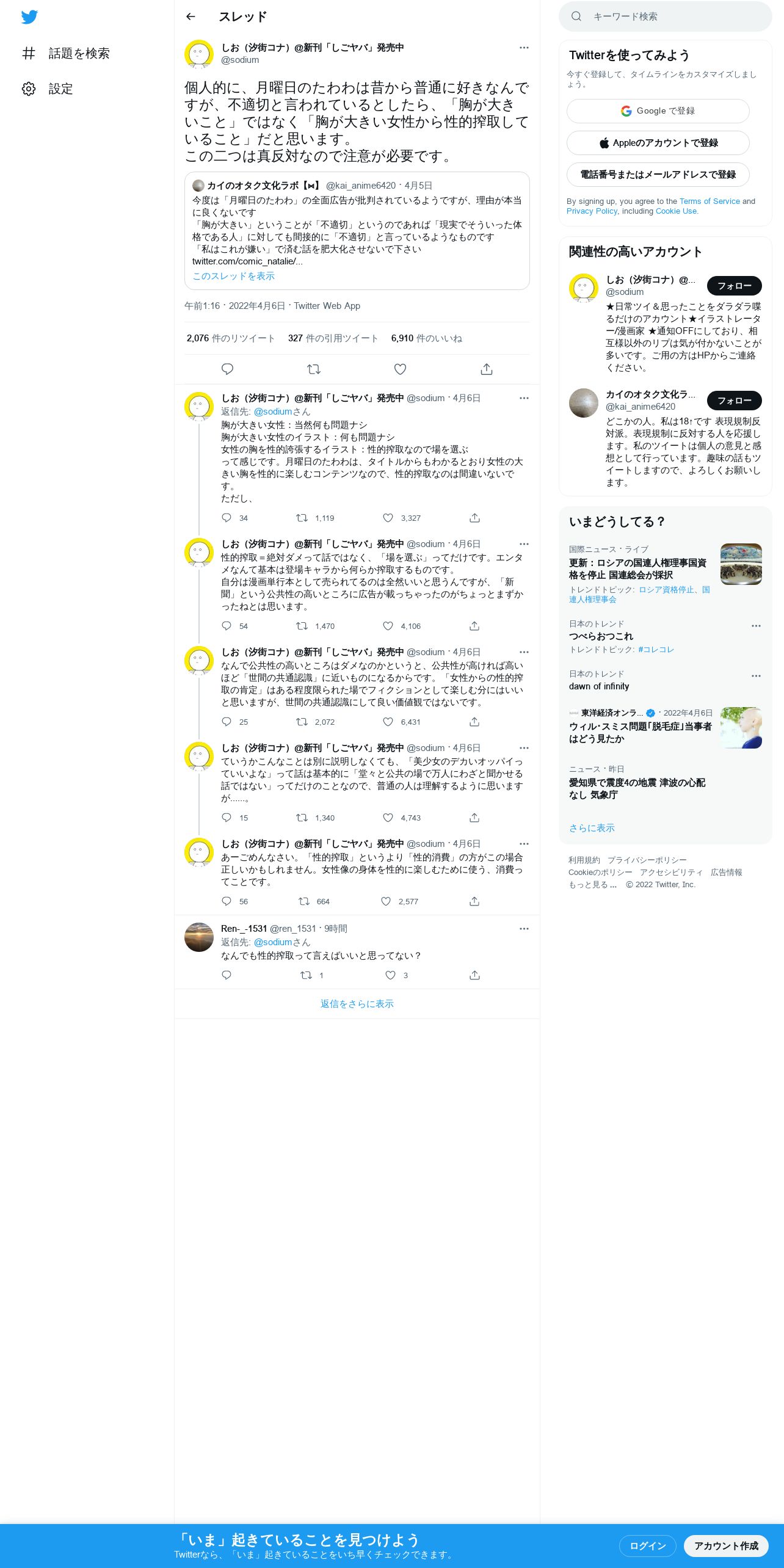Viewport: 784px width, 1568px height.
Task: Open @sodium avatar in related accounts
Action: (x=584, y=288)
